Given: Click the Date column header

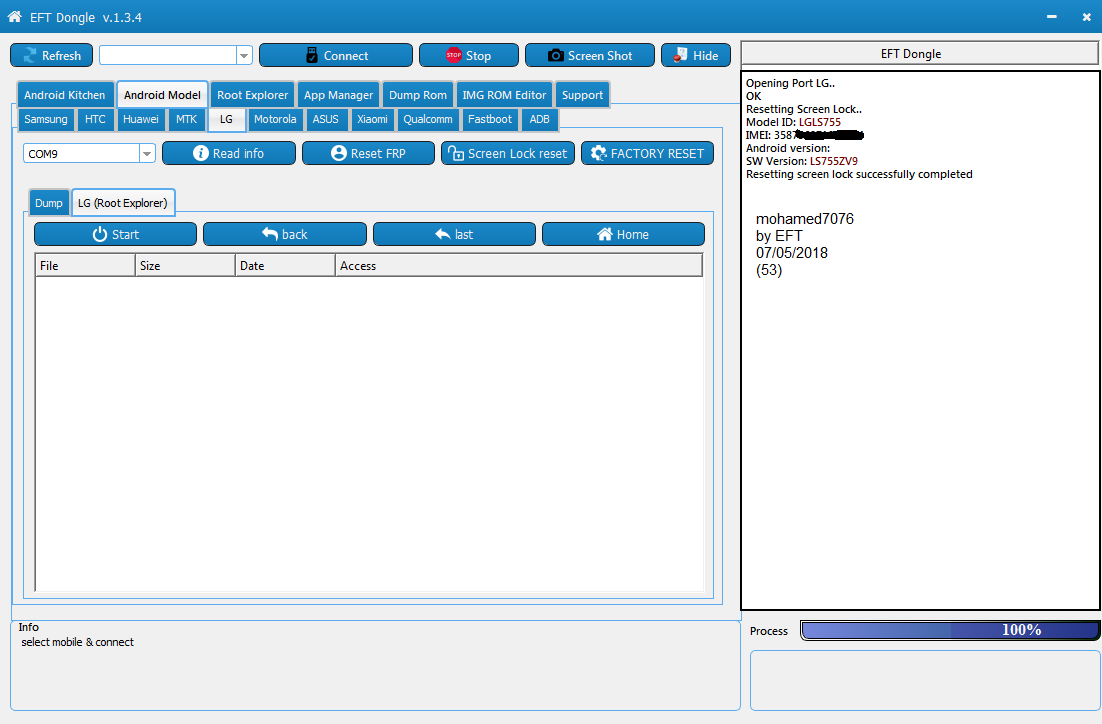Looking at the screenshot, I should [285, 266].
